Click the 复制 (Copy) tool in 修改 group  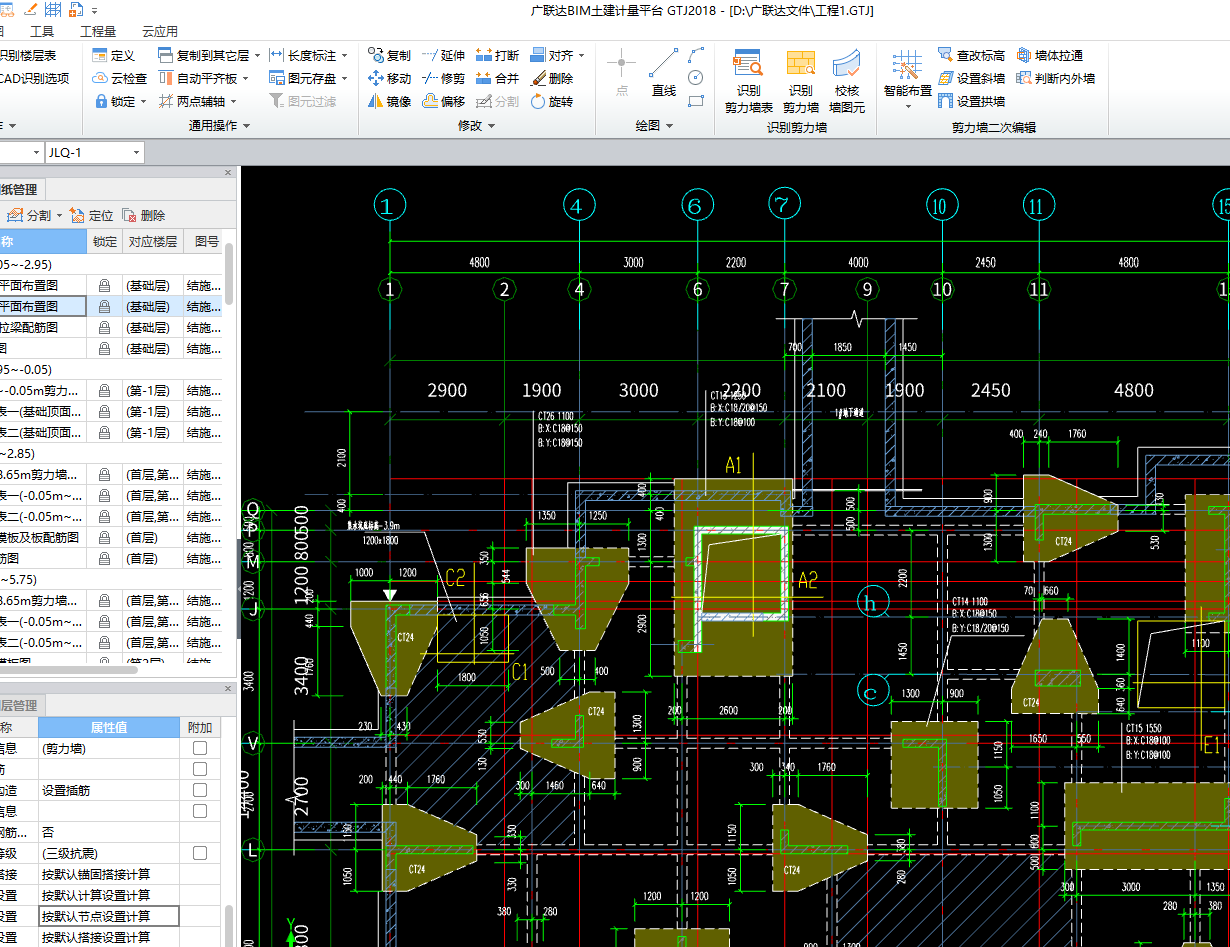(x=389, y=55)
